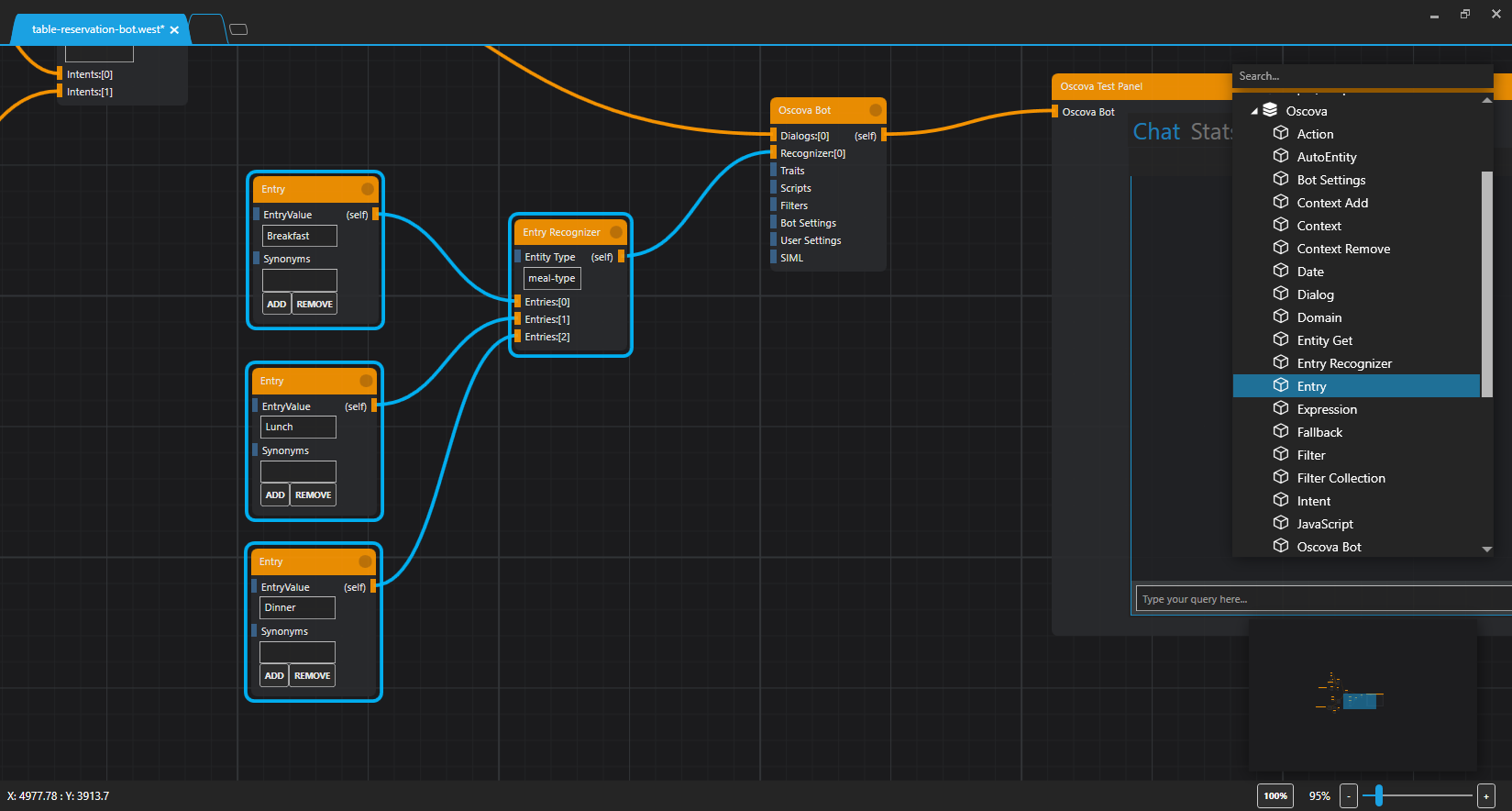This screenshot has height=811, width=1512.
Task: Select the Context Remove node icon
Action: [1281, 248]
